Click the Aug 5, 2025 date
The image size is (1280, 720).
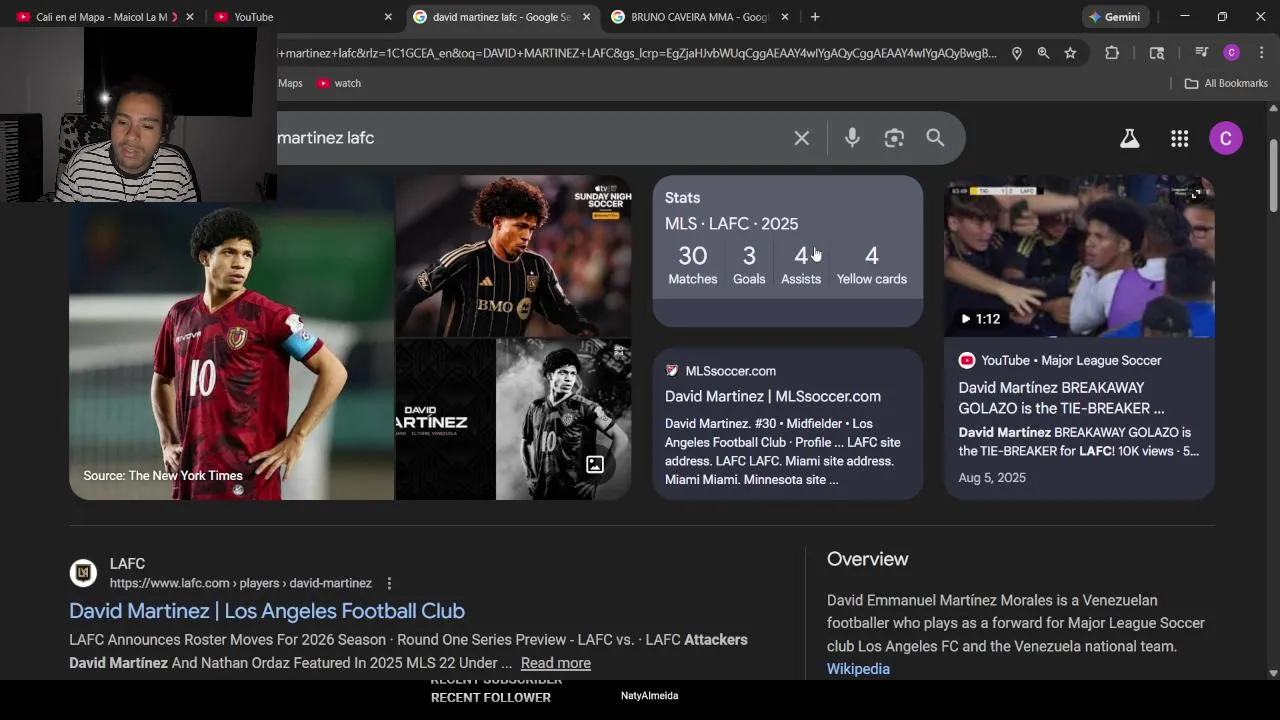pyautogui.click(x=992, y=478)
